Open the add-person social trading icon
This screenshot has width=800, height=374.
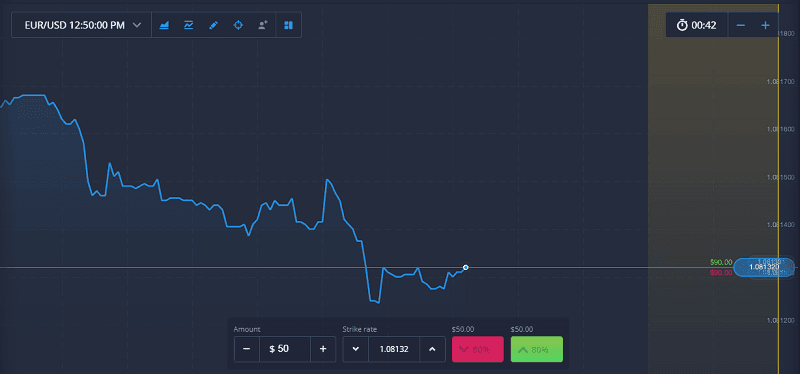pyautogui.click(x=263, y=25)
